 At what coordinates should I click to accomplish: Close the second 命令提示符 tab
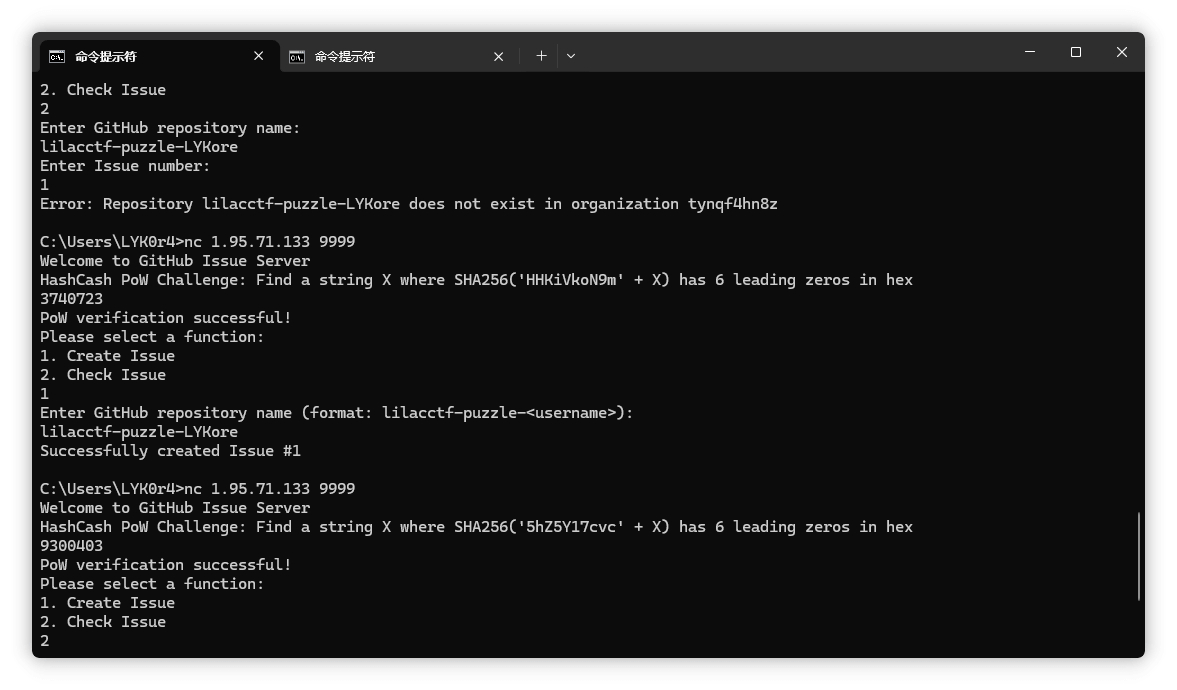499,57
